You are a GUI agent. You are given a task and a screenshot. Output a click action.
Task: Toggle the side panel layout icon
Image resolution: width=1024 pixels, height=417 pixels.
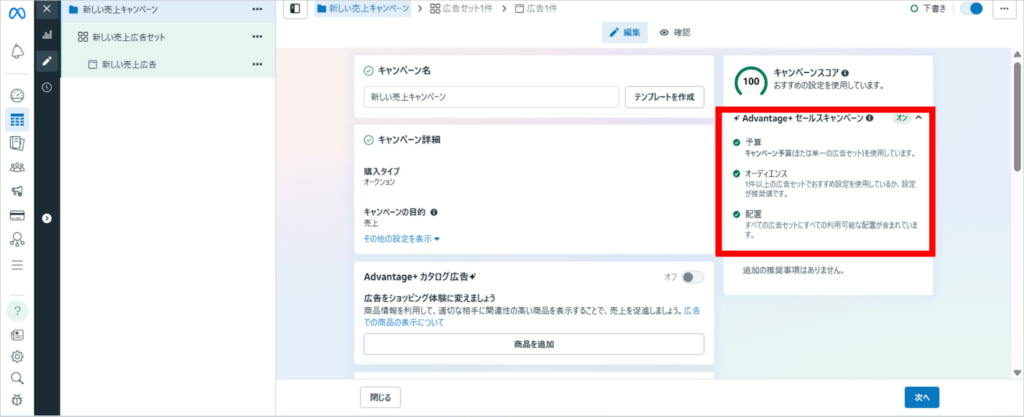point(296,9)
